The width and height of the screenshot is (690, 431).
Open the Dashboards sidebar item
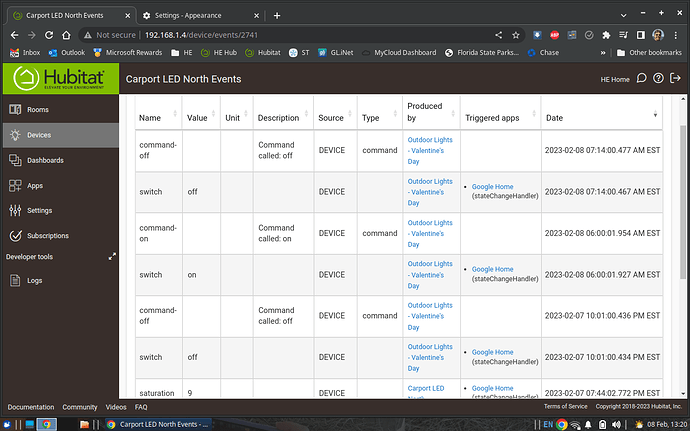pos(60,160)
